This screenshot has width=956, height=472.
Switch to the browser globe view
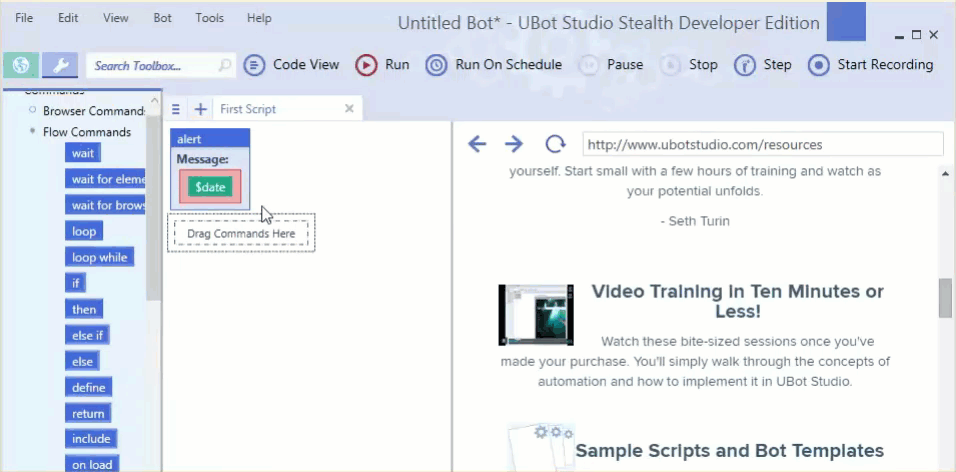click(x=21, y=65)
